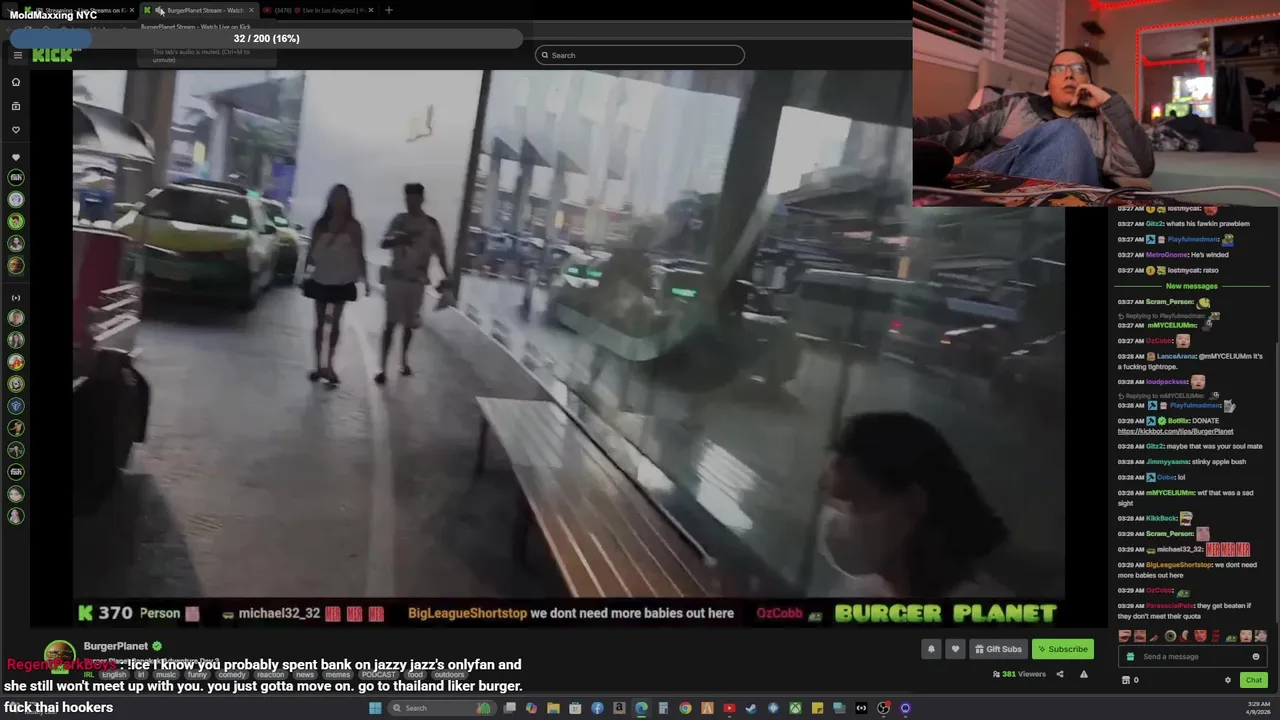Open the emote picker in the message box
Image resolution: width=1280 pixels, height=720 pixels.
coord(1256,657)
